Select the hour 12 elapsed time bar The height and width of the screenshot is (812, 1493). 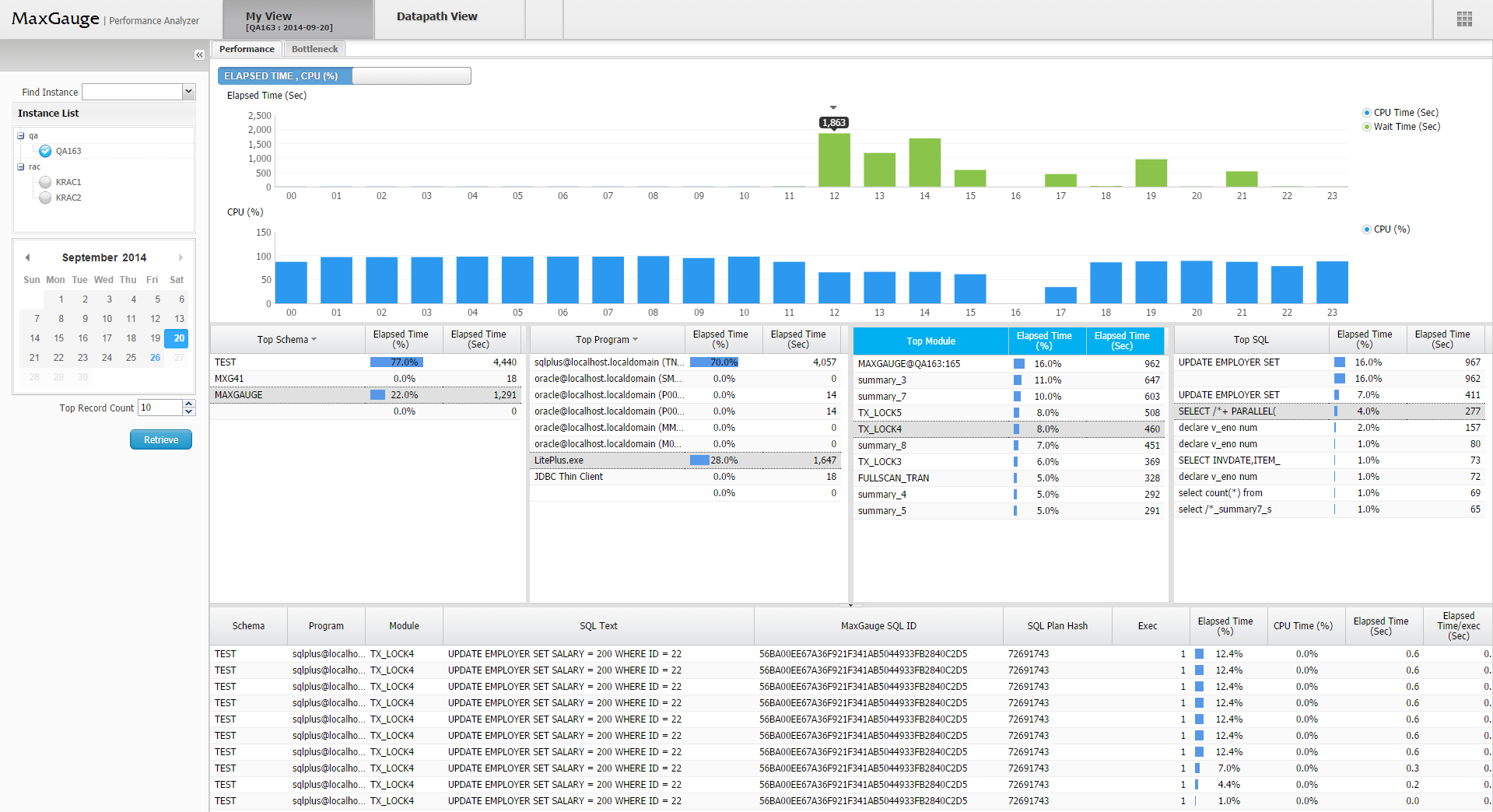pos(834,160)
